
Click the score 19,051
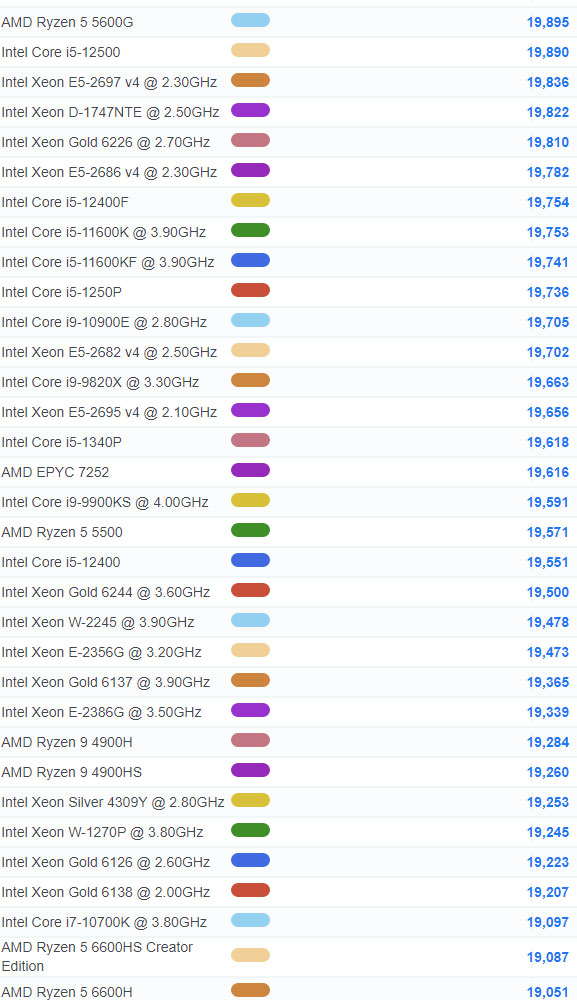(548, 992)
